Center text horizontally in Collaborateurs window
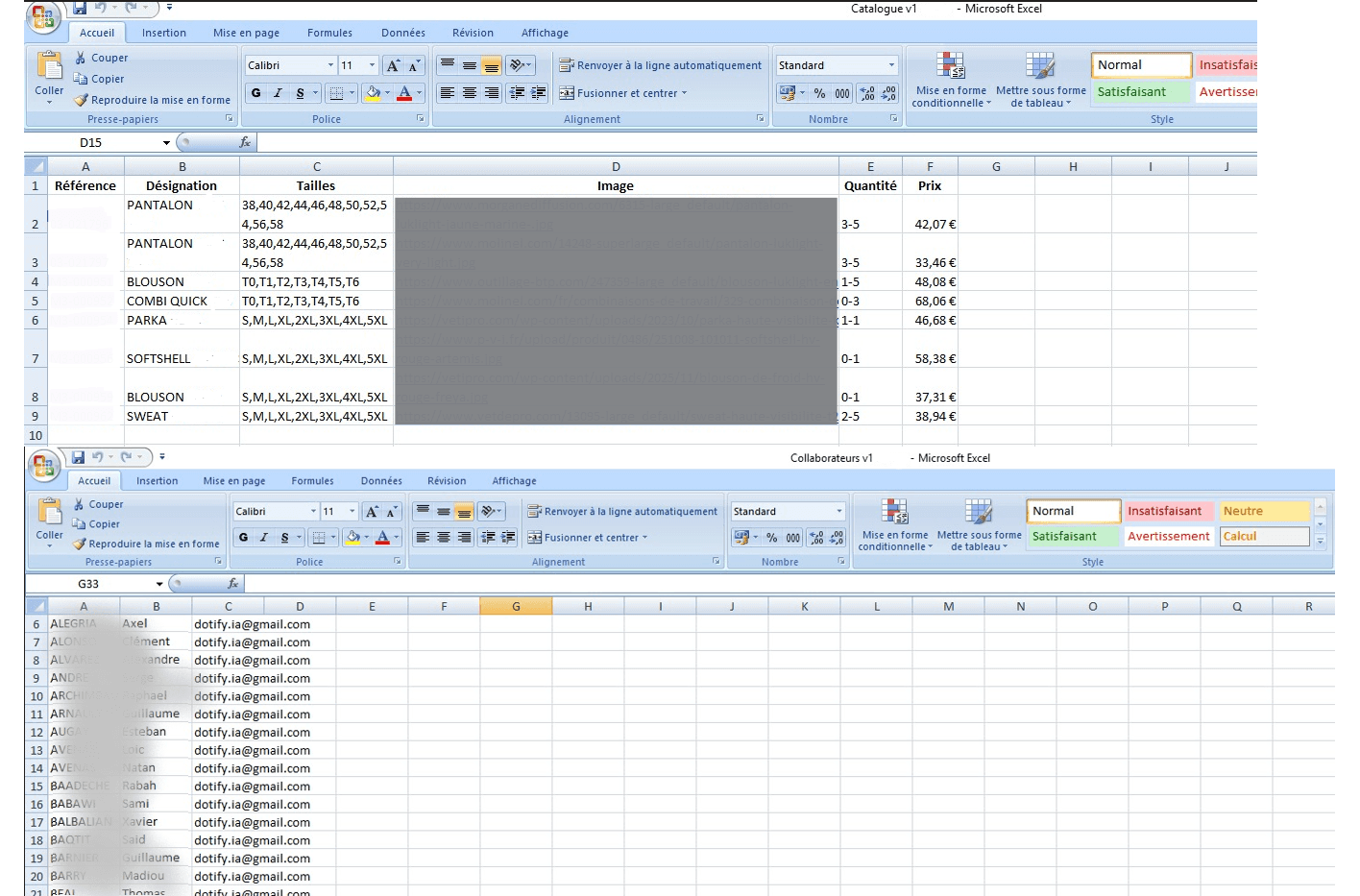This screenshot has width=1360, height=896. click(443, 538)
